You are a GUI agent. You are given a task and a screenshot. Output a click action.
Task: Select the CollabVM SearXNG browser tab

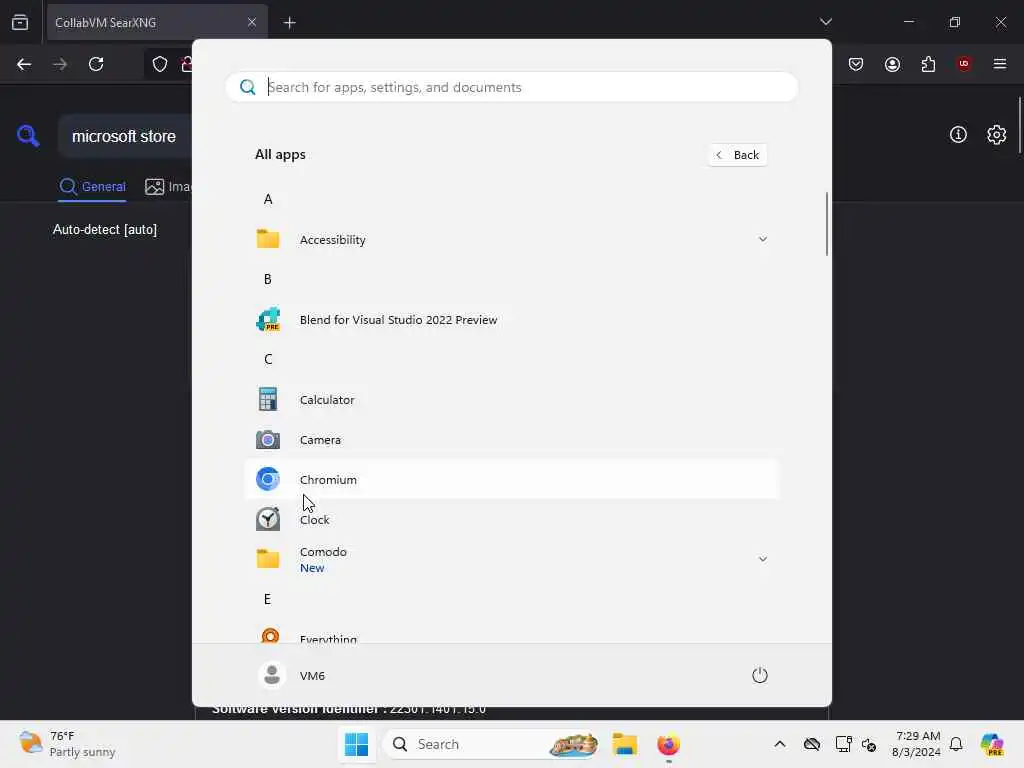pos(157,22)
